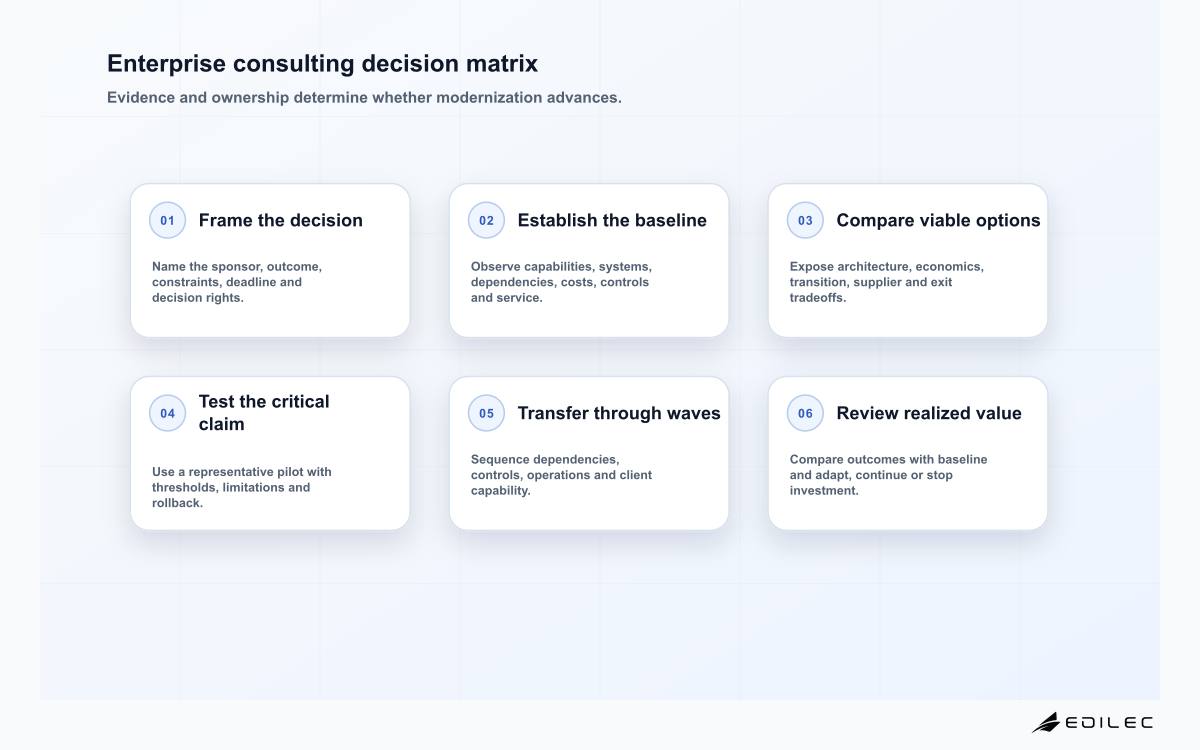Image resolution: width=1200 pixels, height=750 pixels.
Task: Select the Test the critical claim heading
Action: tap(264, 412)
